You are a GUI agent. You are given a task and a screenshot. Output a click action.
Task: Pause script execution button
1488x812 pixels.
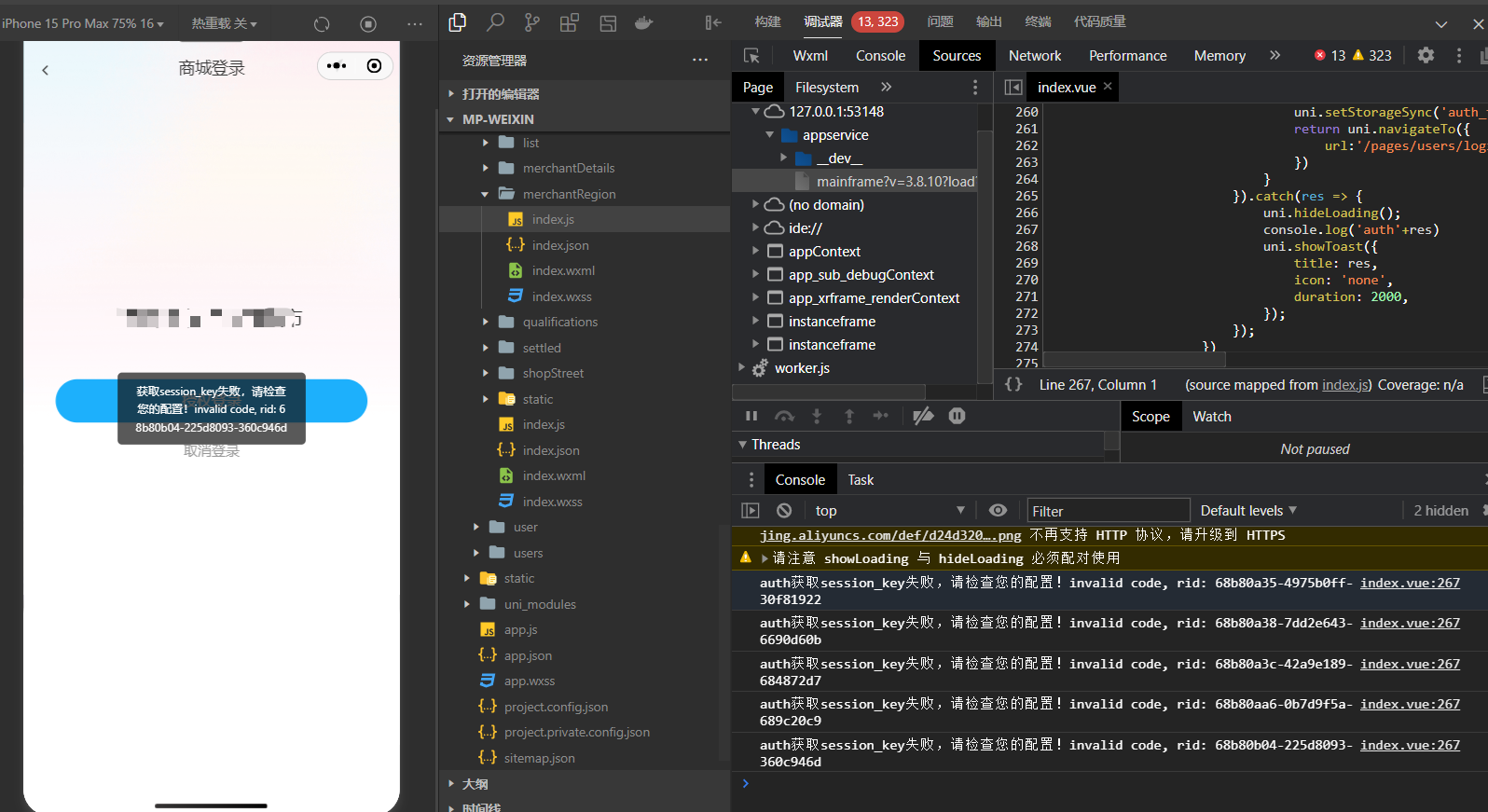click(x=751, y=416)
